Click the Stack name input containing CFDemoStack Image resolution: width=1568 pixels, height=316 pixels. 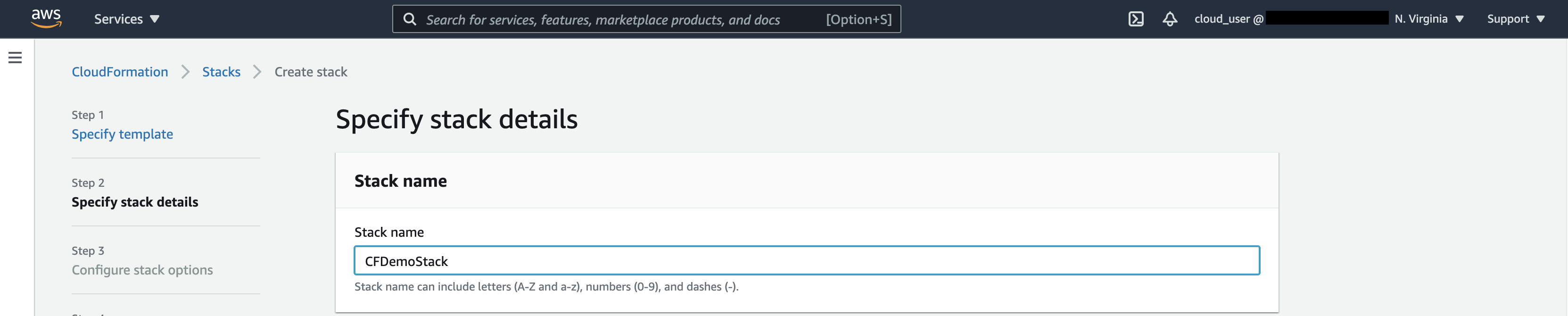tap(807, 261)
